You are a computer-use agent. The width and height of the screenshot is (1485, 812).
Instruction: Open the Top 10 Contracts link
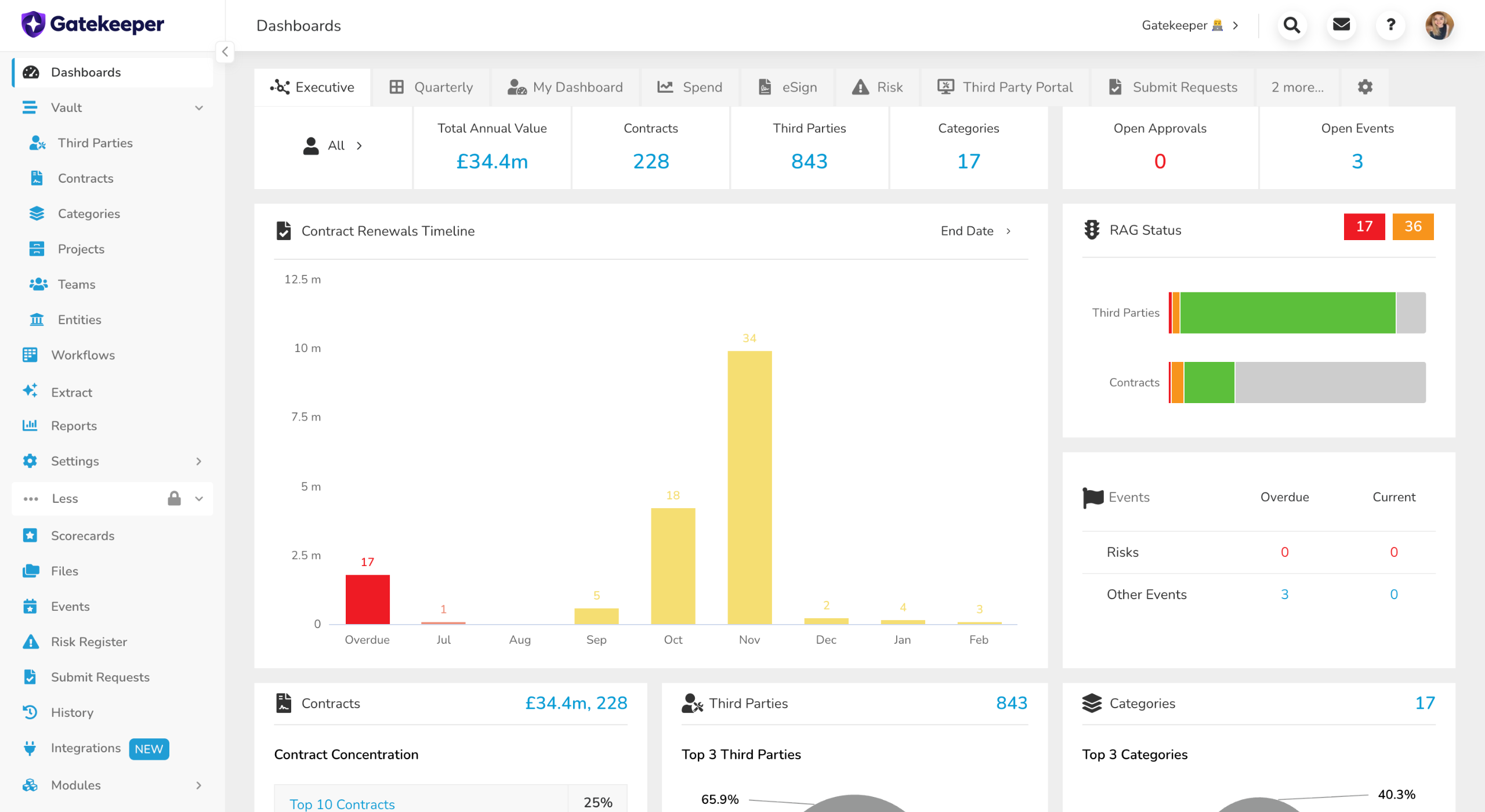(x=342, y=804)
